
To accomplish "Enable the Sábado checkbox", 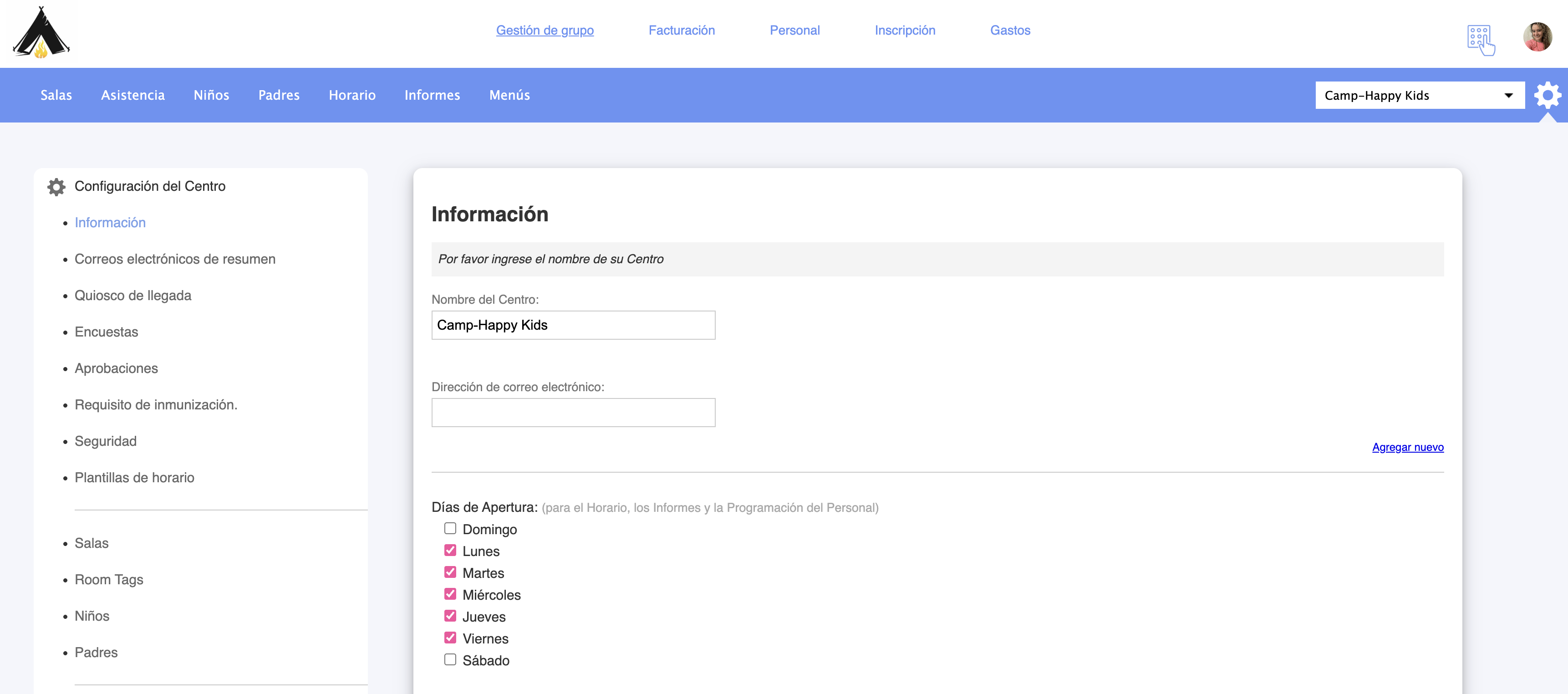I will coord(450,659).
